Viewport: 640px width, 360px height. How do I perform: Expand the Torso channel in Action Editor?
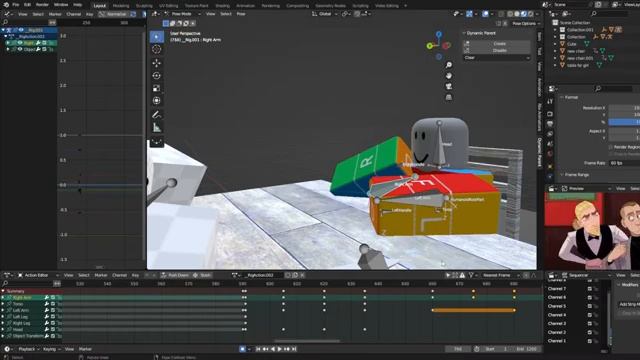3,304
